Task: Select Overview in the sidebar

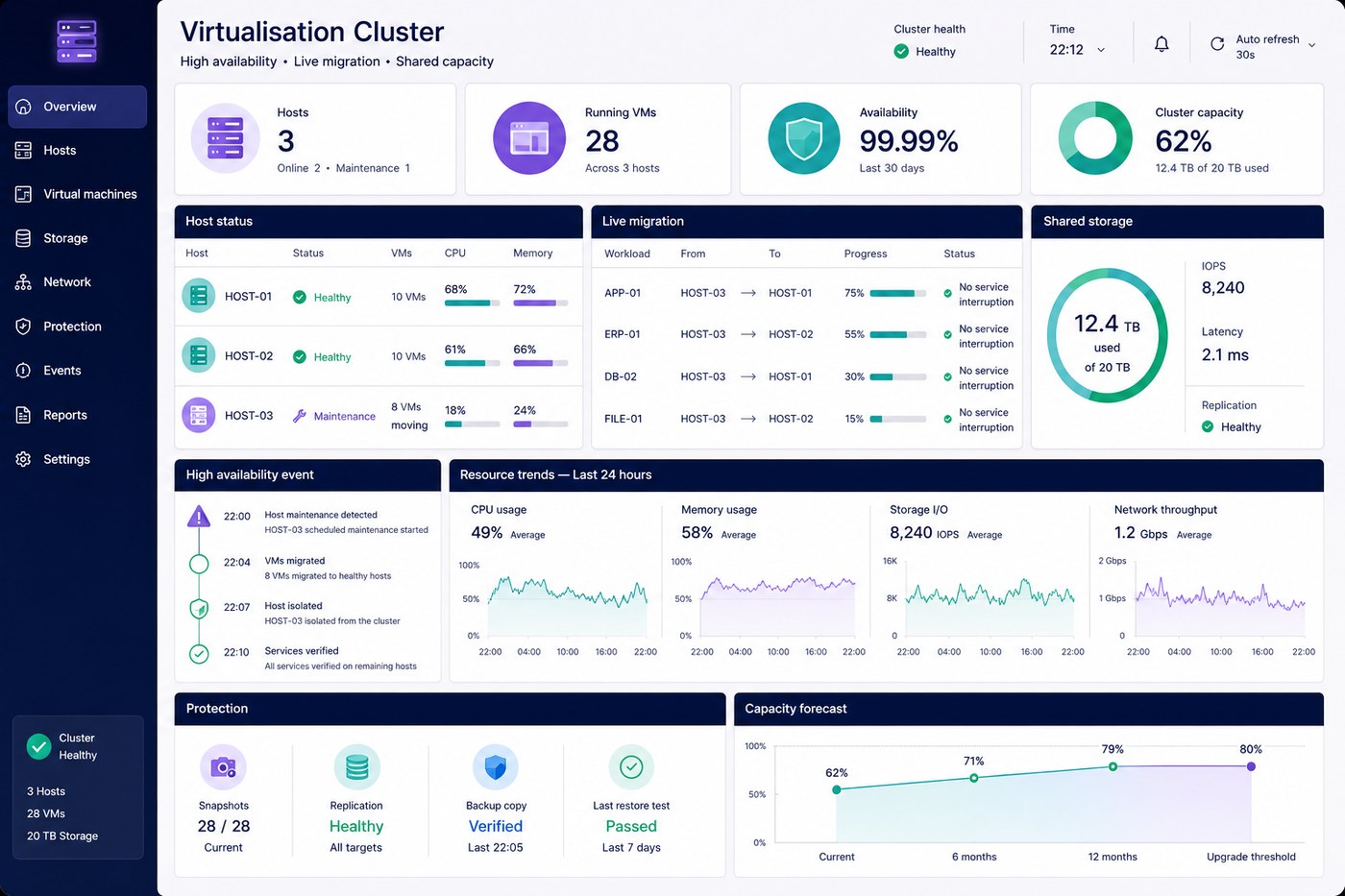Action: 78,107
